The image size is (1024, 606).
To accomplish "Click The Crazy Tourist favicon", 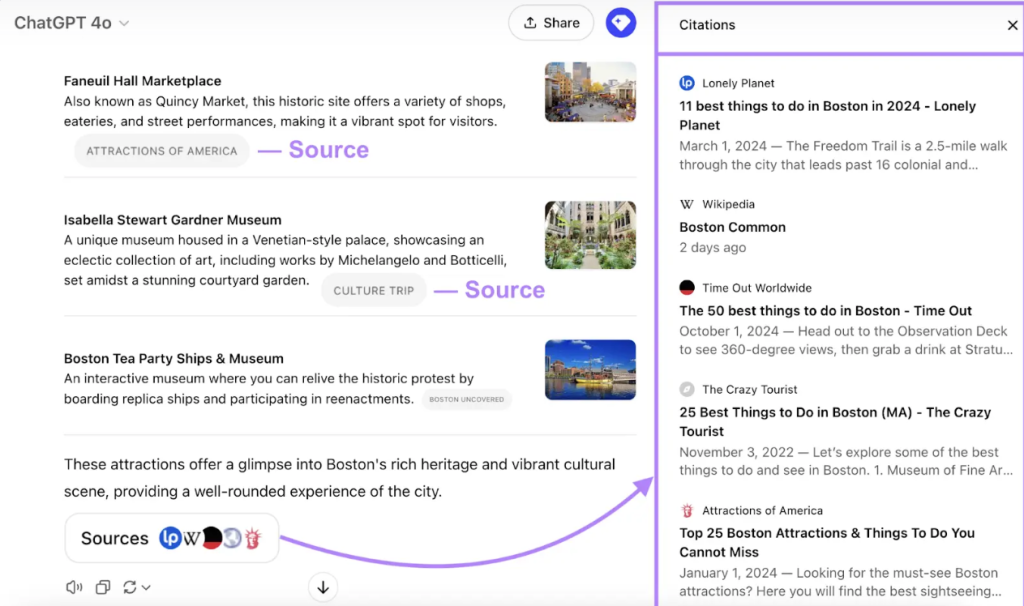I will click(x=686, y=389).
